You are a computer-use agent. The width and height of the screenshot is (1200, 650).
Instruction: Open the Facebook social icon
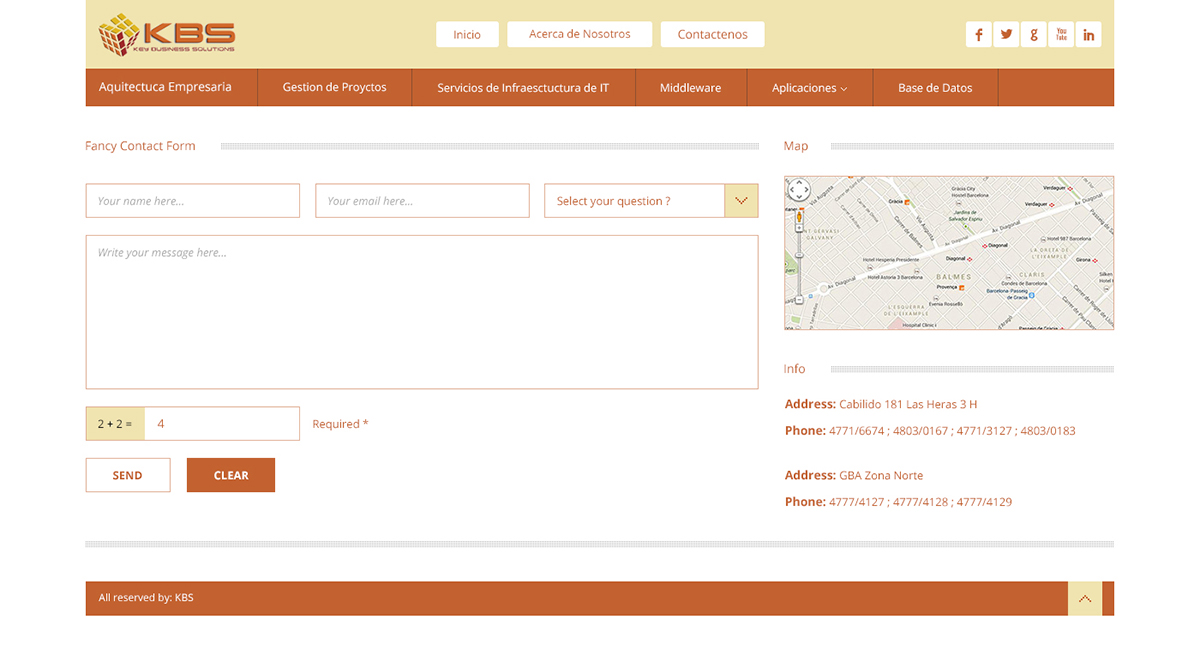point(978,35)
